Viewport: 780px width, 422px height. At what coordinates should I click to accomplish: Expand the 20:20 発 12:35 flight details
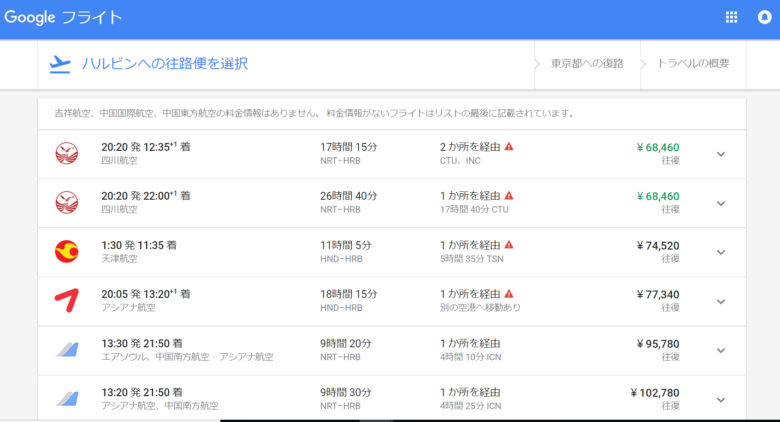click(721, 154)
